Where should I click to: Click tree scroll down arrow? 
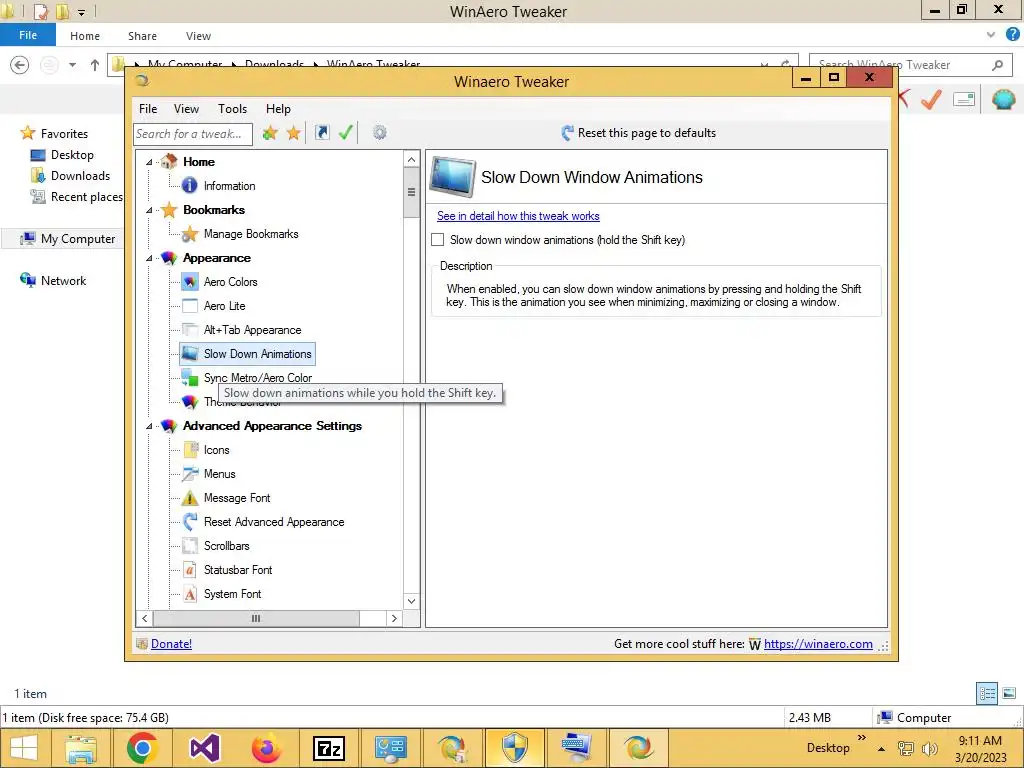point(411,601)
